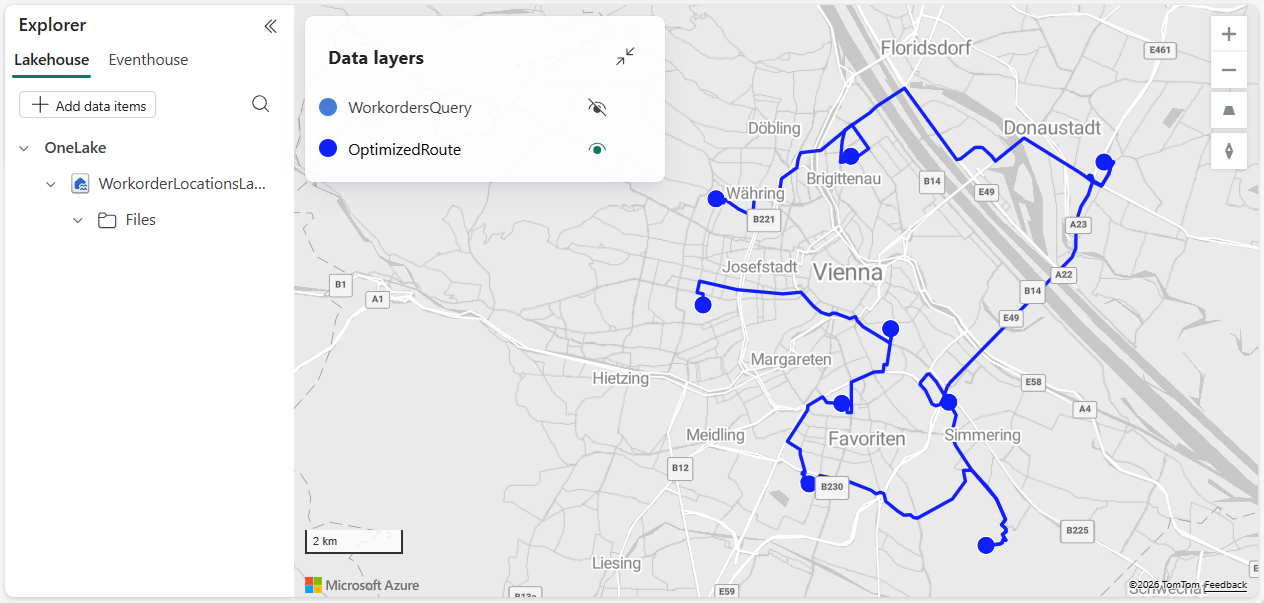Click the Add data items button

tap(87, 104)
